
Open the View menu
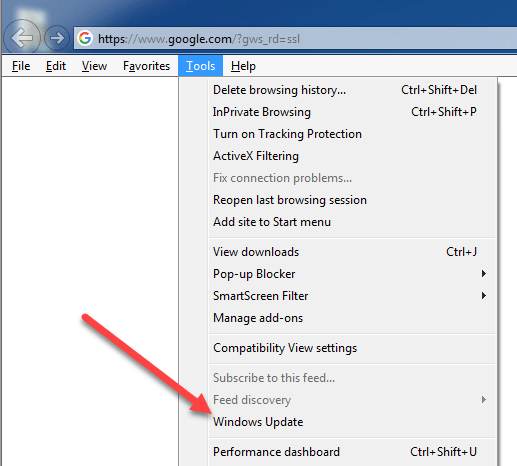[x=94, y=66]
